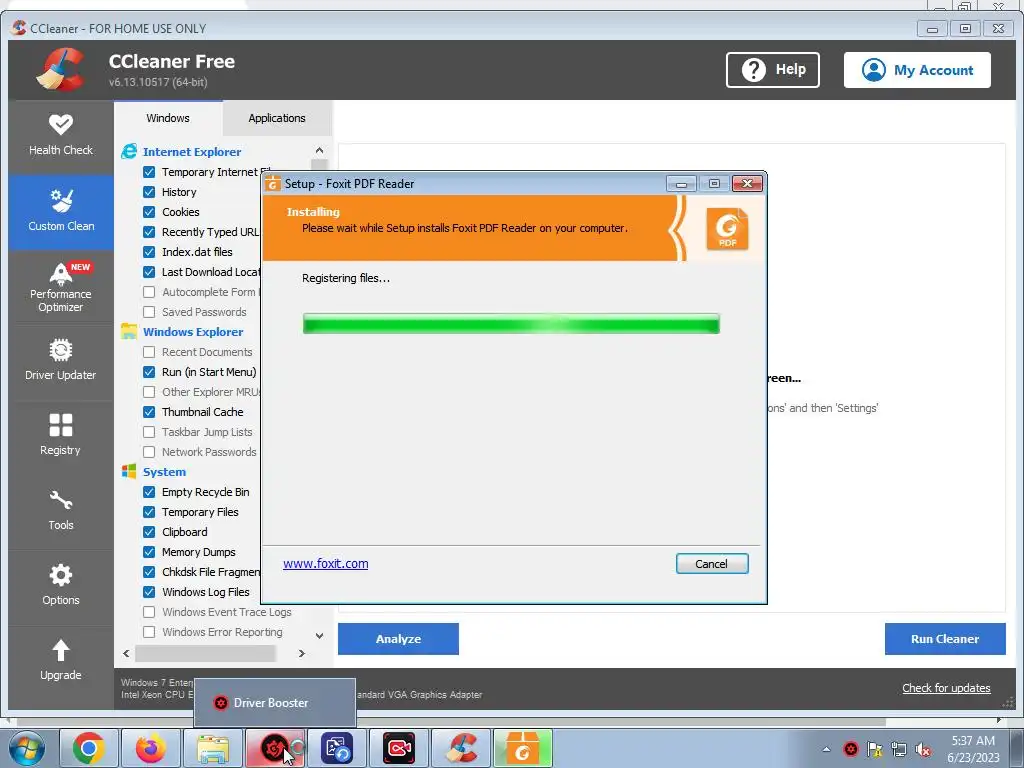Click the taskbar clock and date
Viewport: 1024px width, 768px height.
[x=973, y=749]
